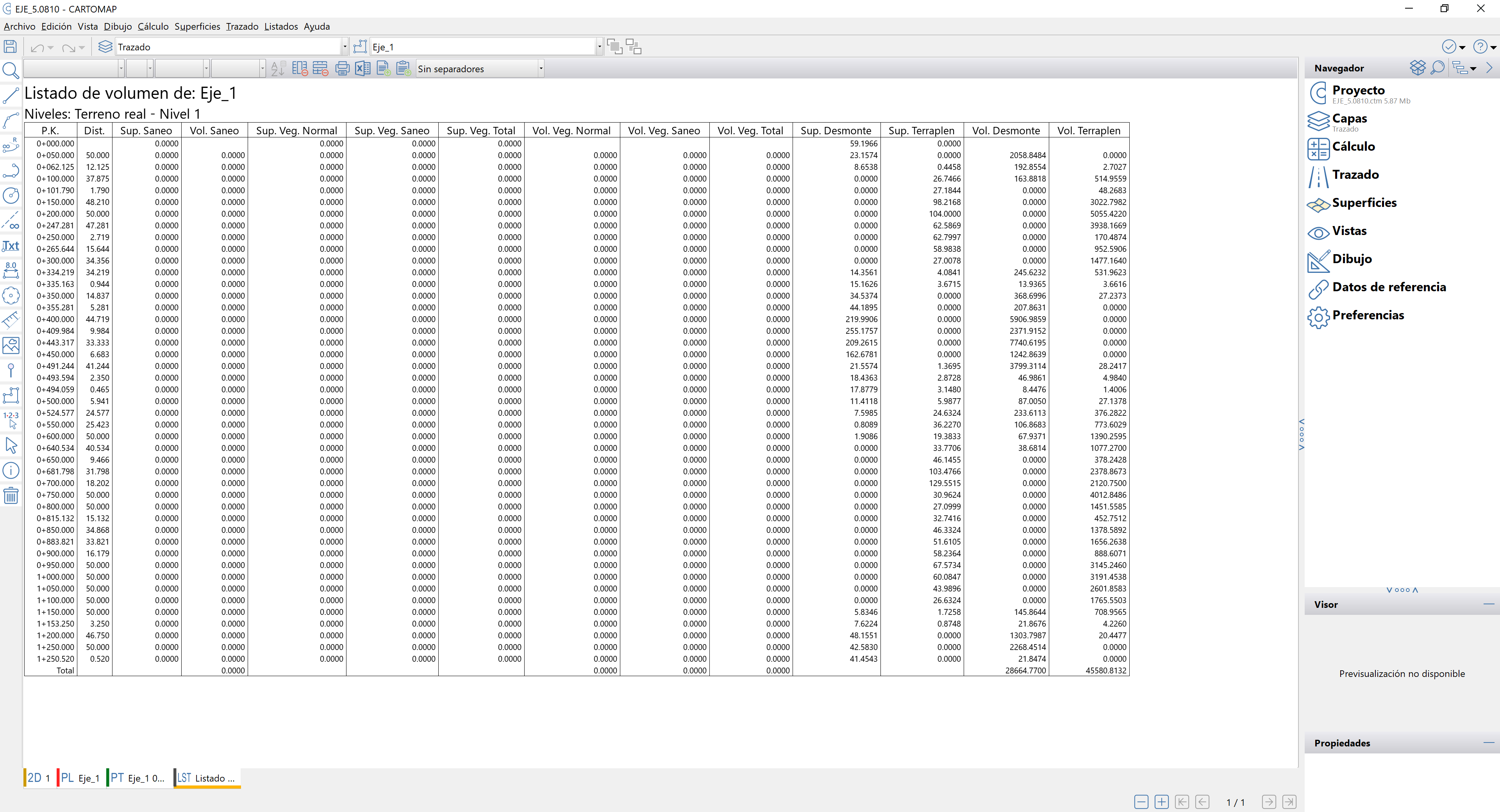Expand the help dropdown arrow

tap(1494, 48)
